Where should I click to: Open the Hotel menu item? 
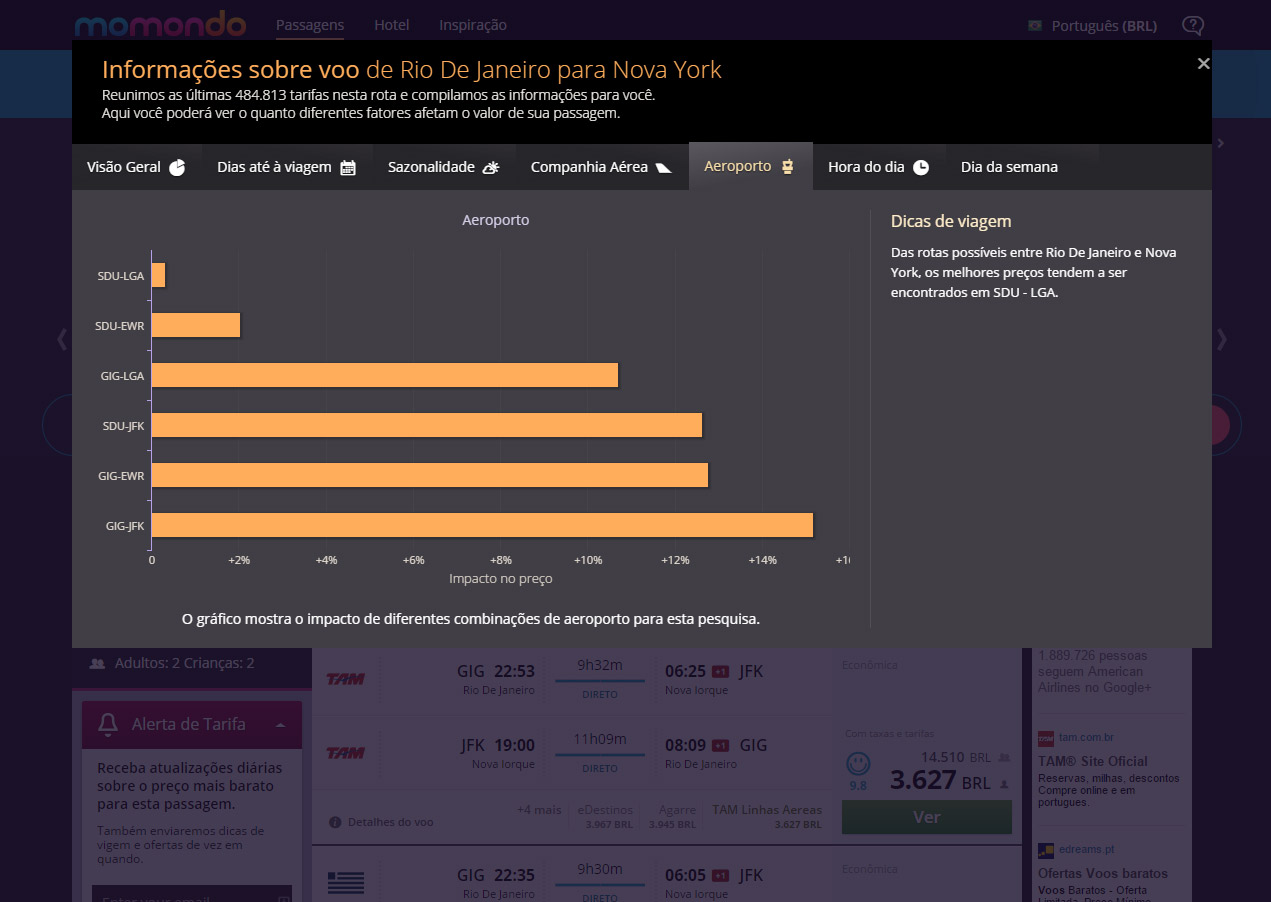coord(391,25)
